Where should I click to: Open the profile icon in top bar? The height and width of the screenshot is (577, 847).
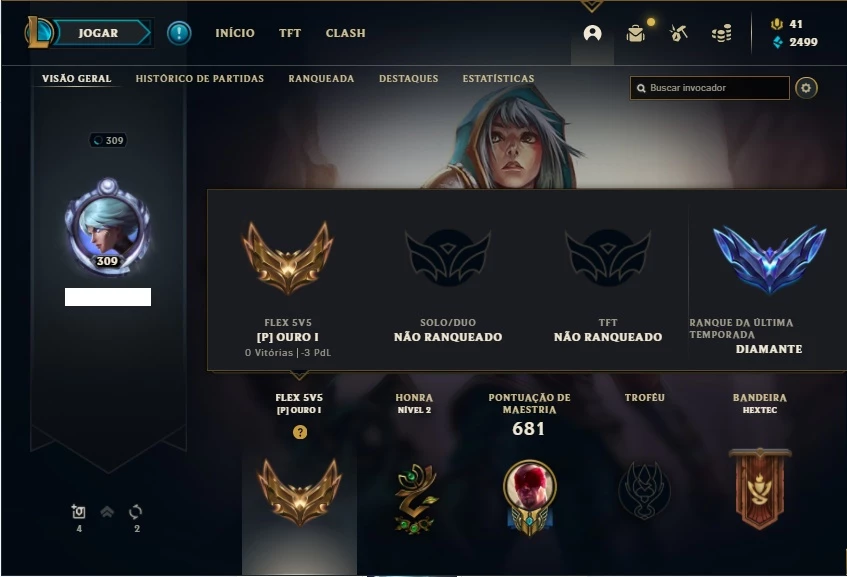pos(593,33)
